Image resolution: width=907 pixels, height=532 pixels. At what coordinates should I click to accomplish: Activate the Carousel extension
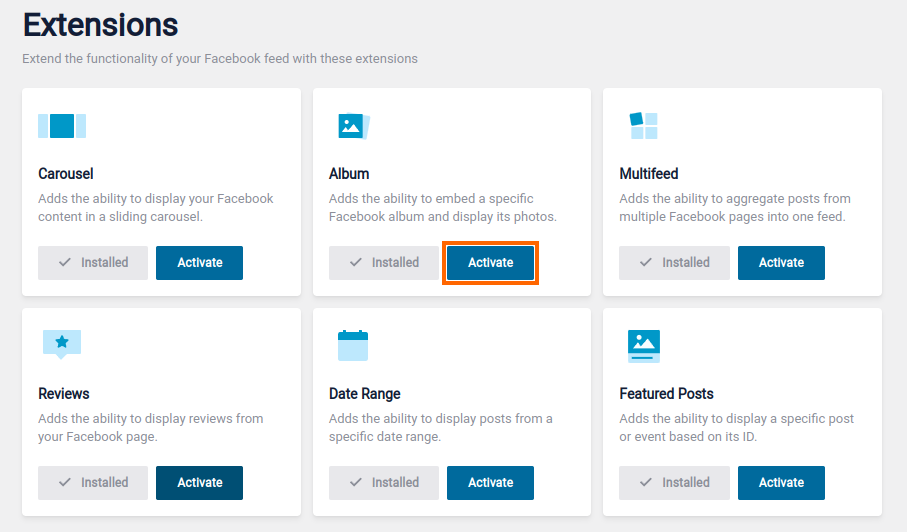tap(199, 263)
